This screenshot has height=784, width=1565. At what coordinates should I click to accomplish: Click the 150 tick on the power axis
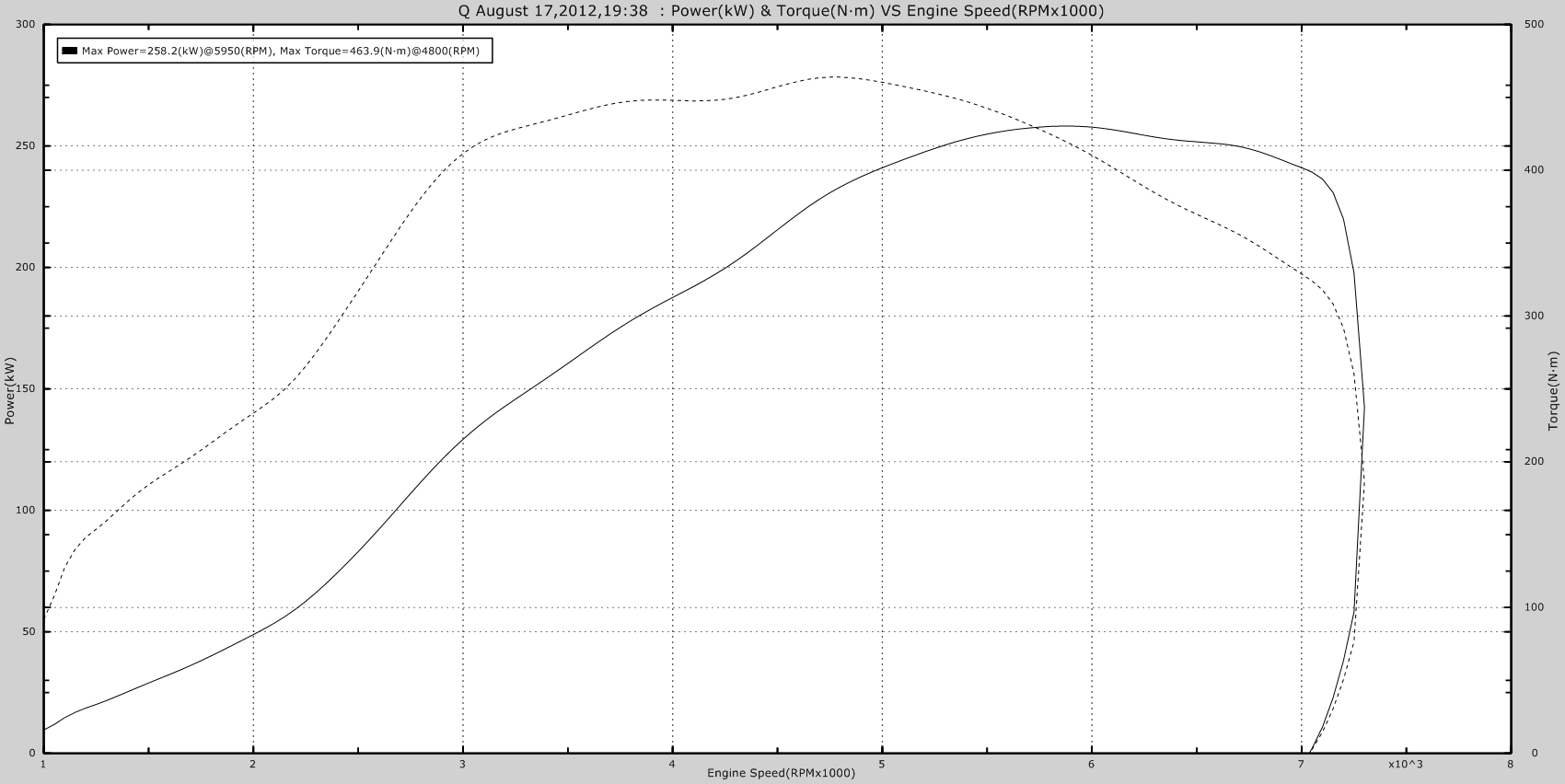point(26,389)
